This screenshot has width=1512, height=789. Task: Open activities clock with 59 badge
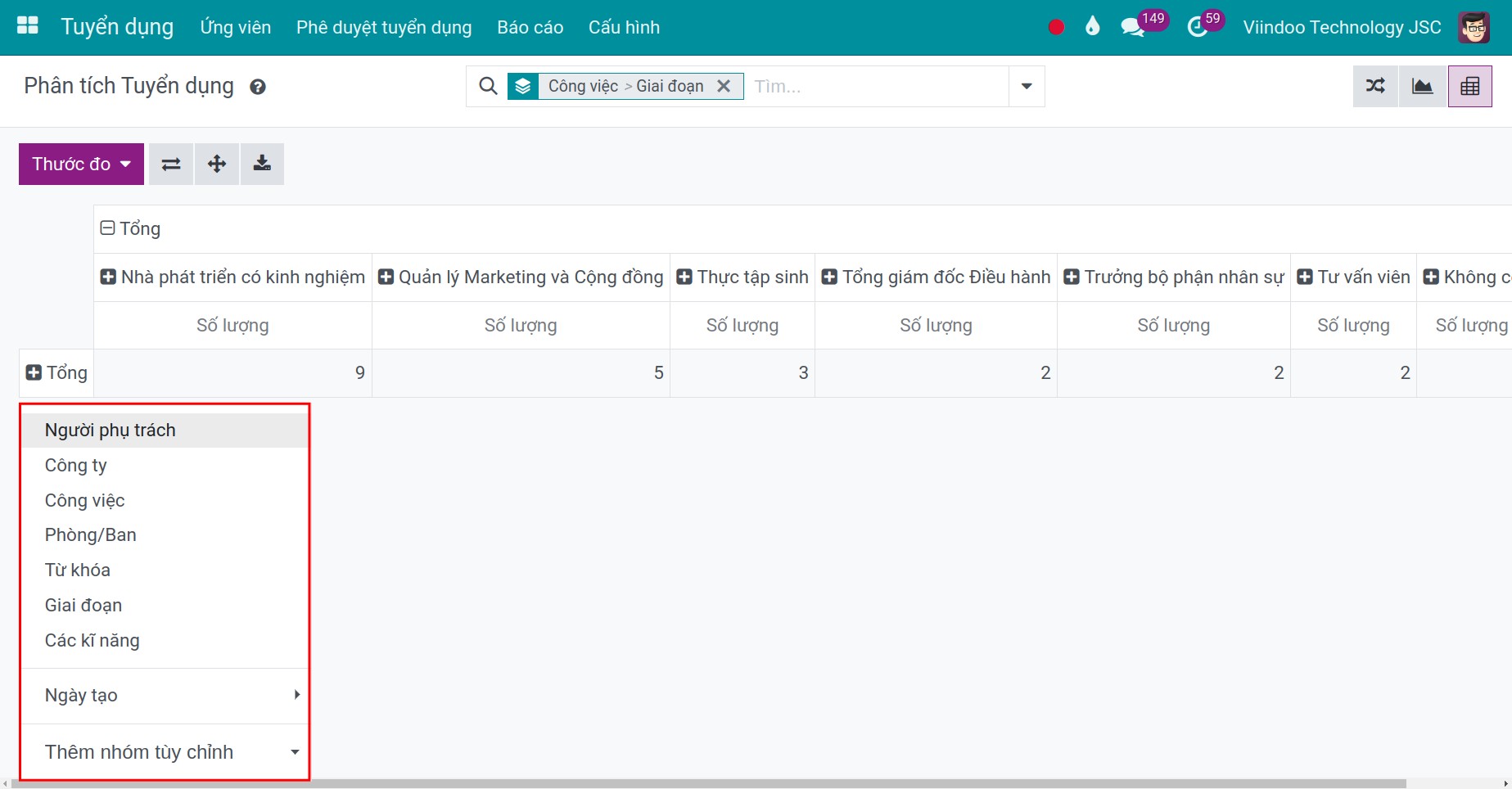tap(1205, 25)
